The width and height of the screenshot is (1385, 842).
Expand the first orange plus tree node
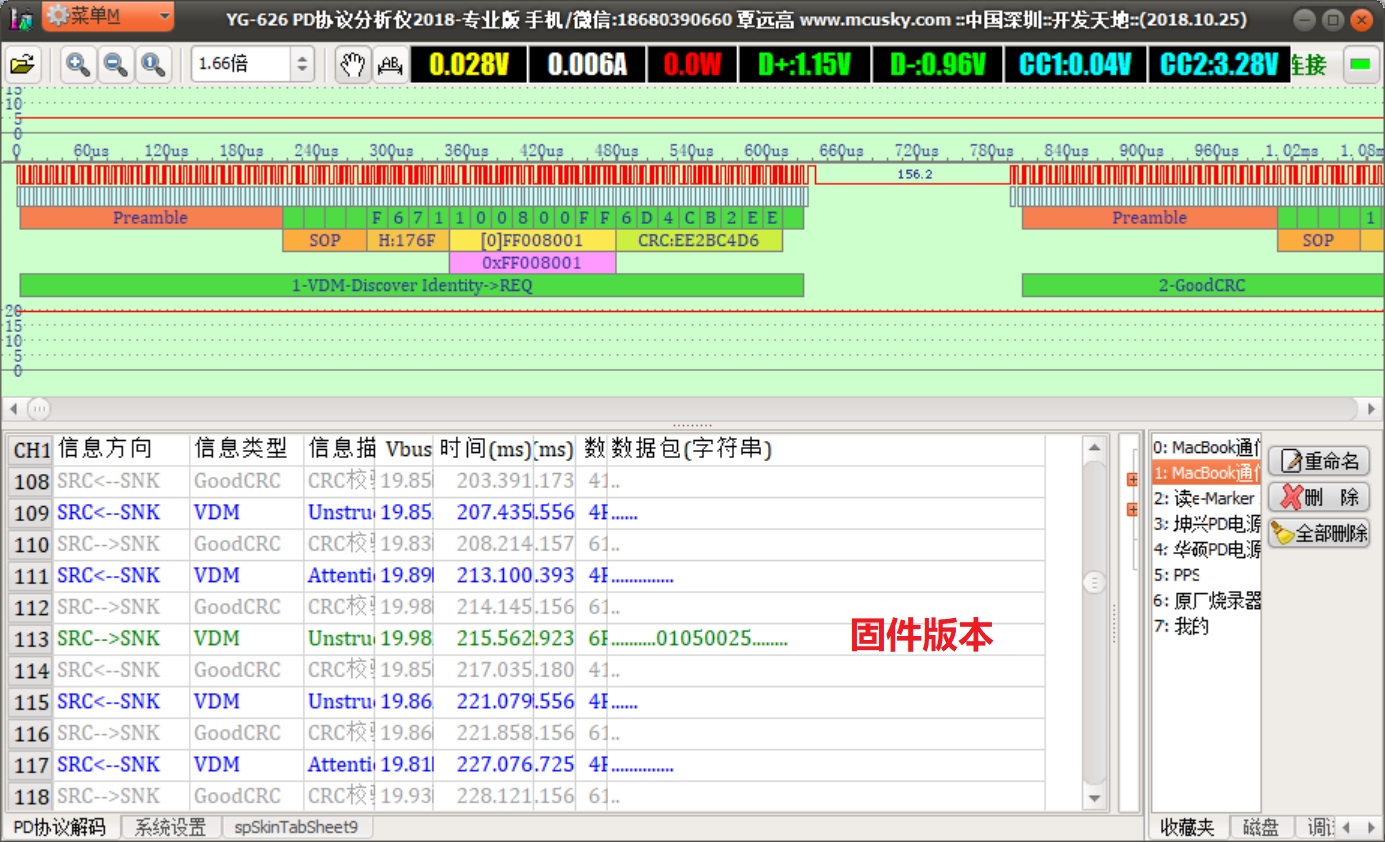coord(1132,480)
